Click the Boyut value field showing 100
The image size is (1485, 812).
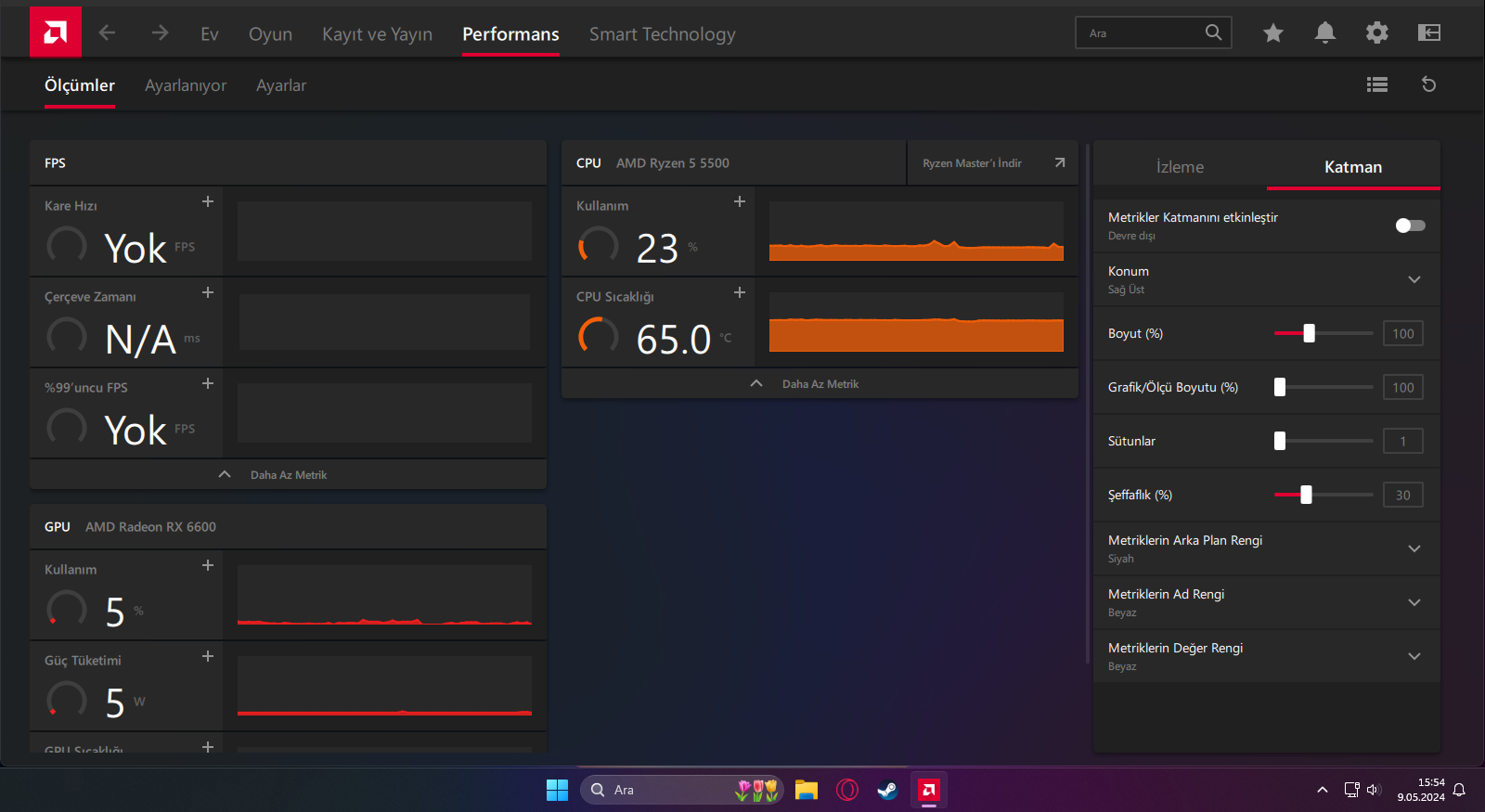(1403, 333)
